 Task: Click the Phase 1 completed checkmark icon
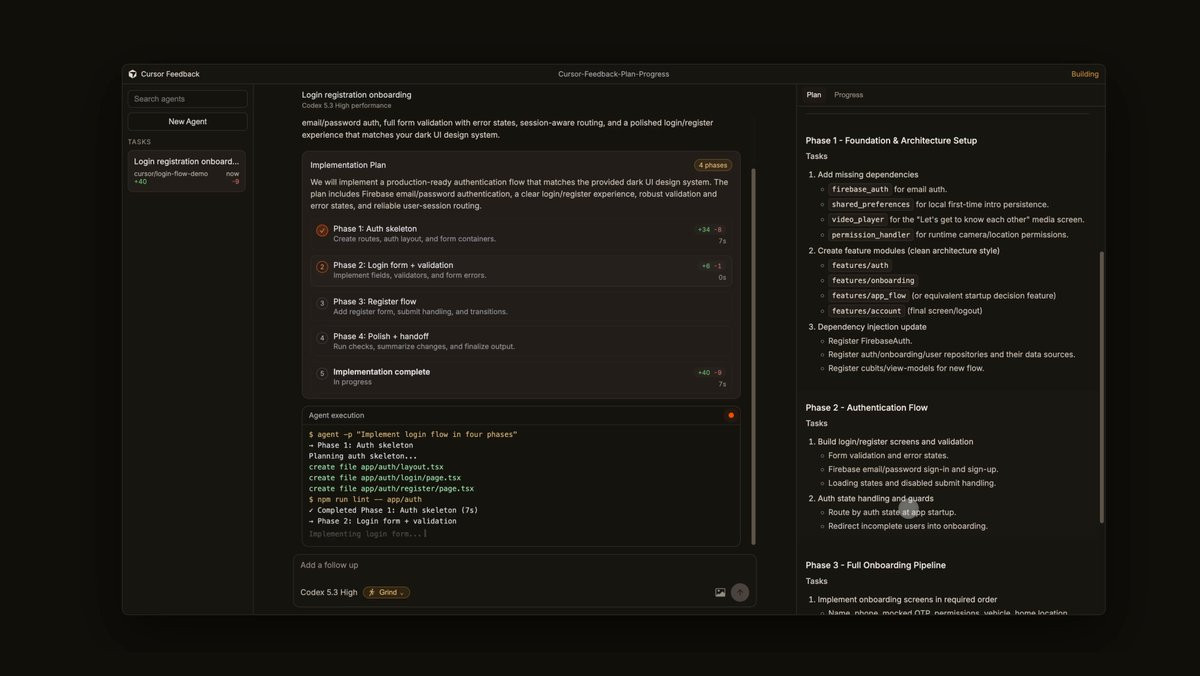click(x=322, y=230)
